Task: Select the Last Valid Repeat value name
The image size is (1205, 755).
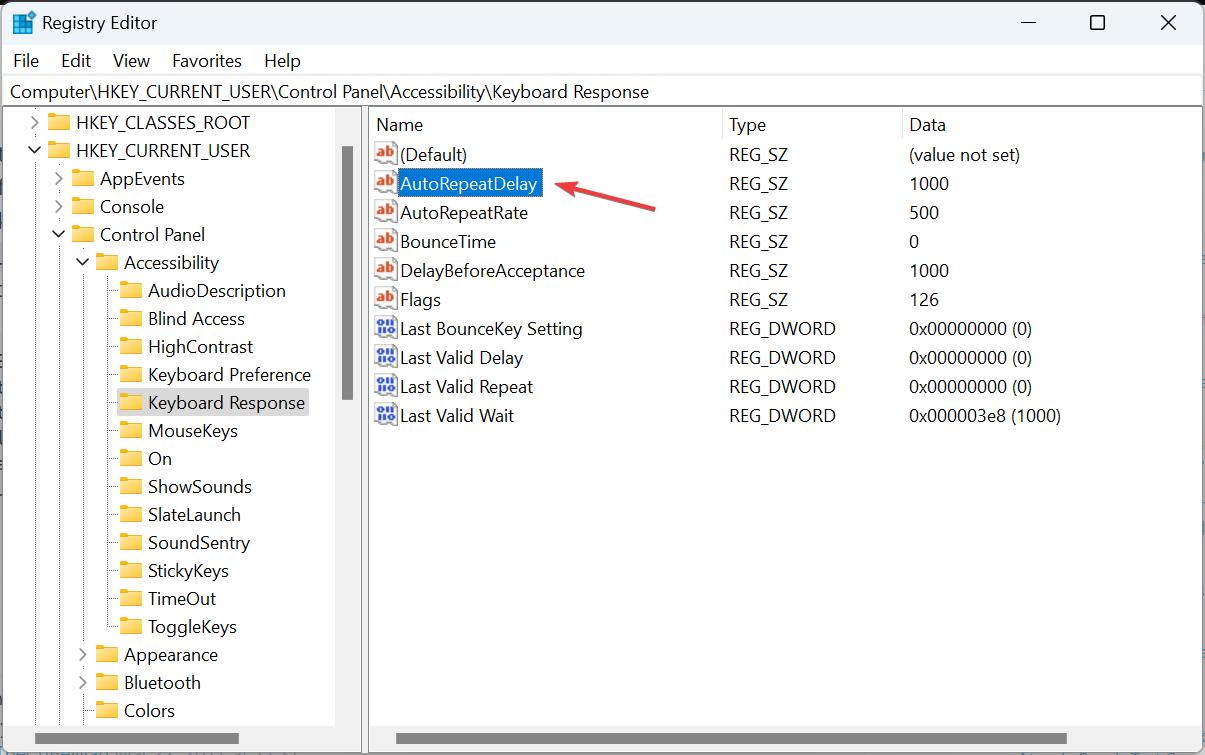Action: tap(466, 386)
